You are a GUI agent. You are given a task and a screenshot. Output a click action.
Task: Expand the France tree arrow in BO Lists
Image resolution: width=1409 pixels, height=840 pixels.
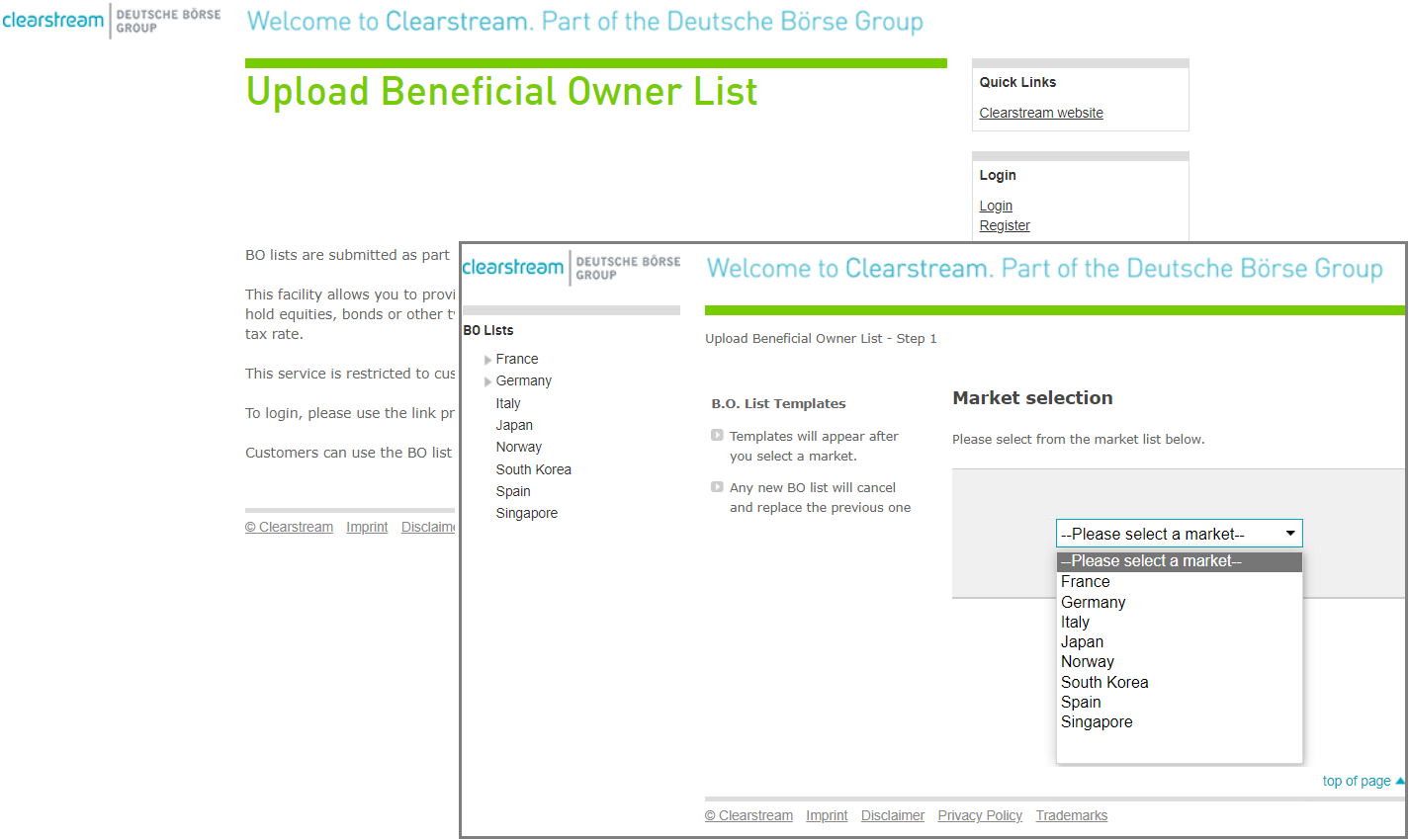point(488,360)
